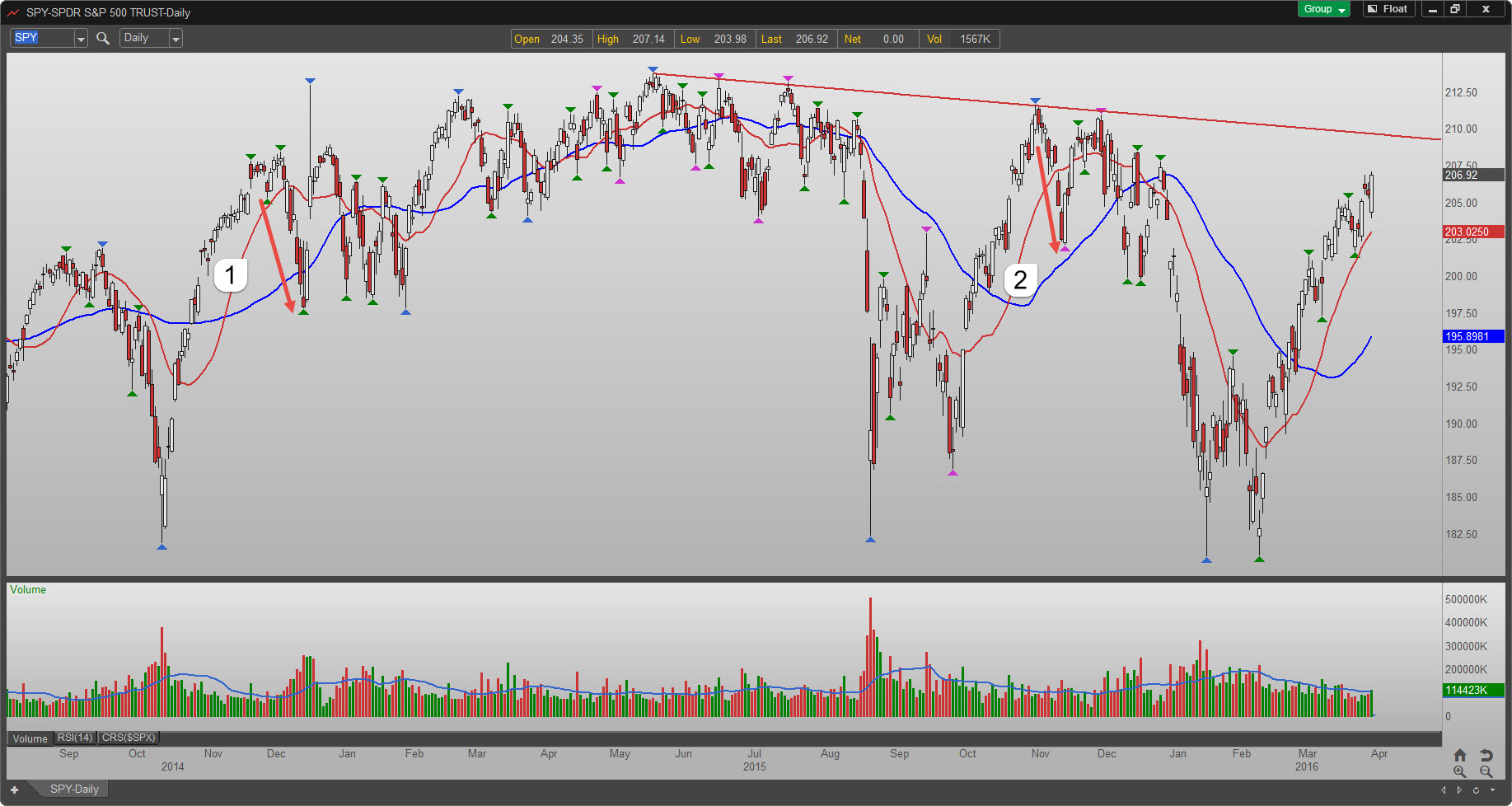Minimize the chart window

coord(1433,9)
